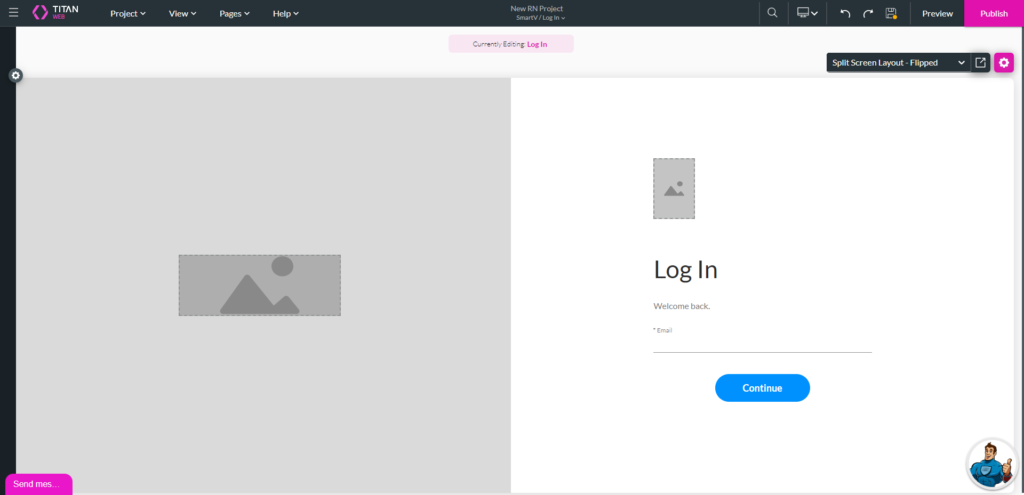
Task: Click the Email input field
Action: tap(762, 343)
